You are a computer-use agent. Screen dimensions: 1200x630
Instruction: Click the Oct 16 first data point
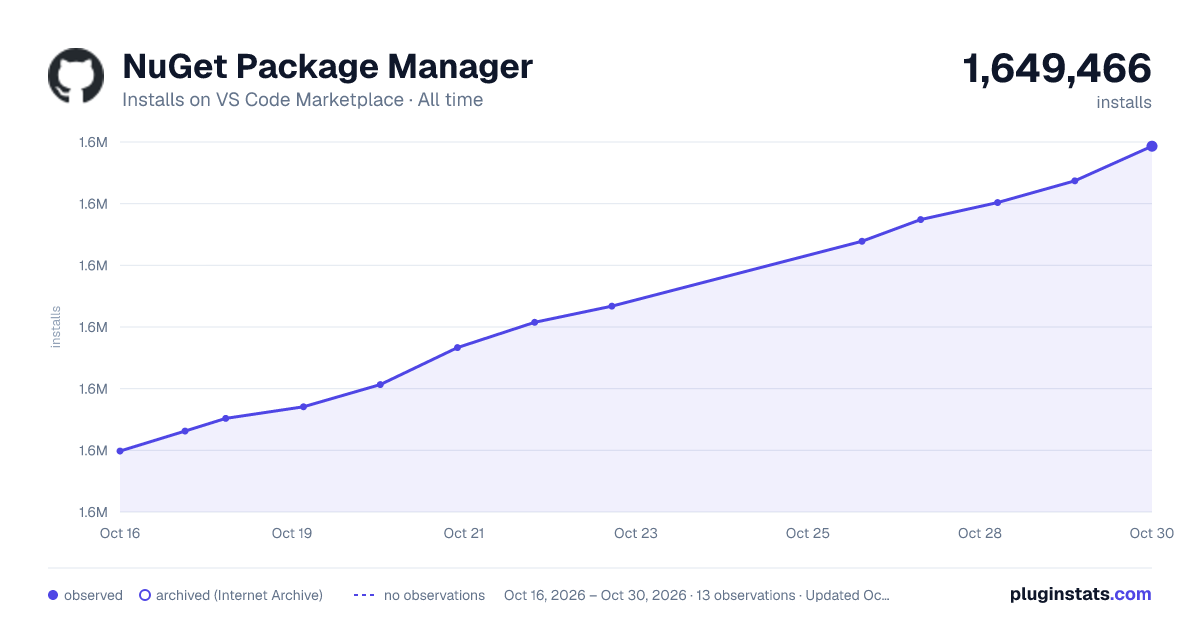click(120, 451)
